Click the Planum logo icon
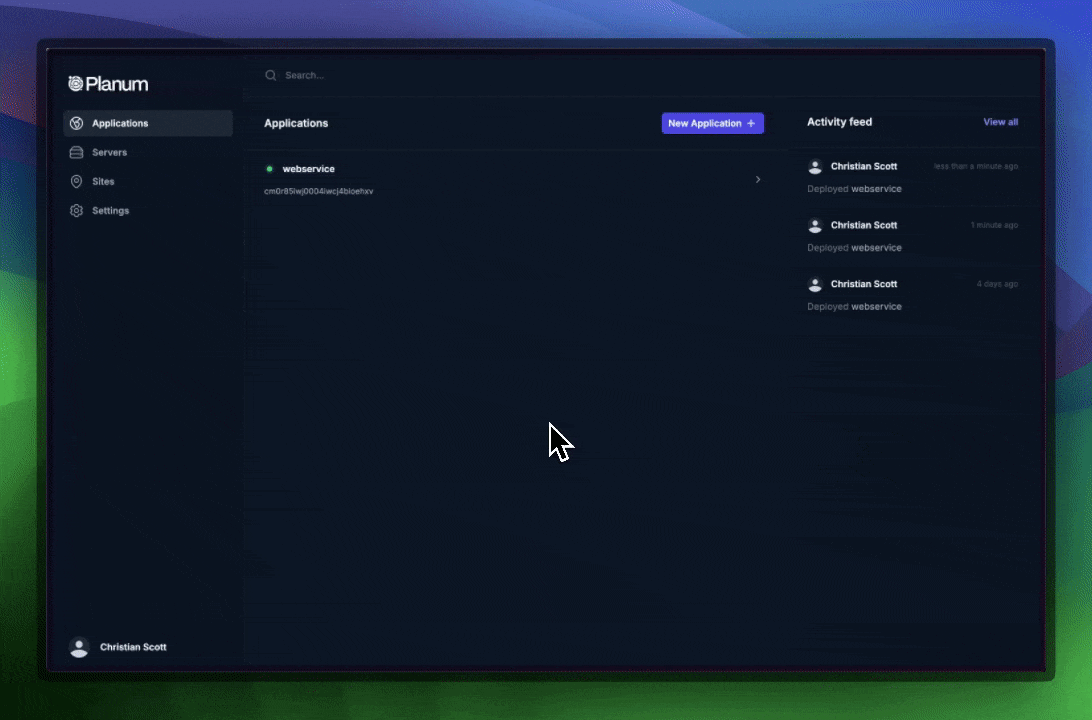Screen dimensions: 1092x720 coord(77,84)
